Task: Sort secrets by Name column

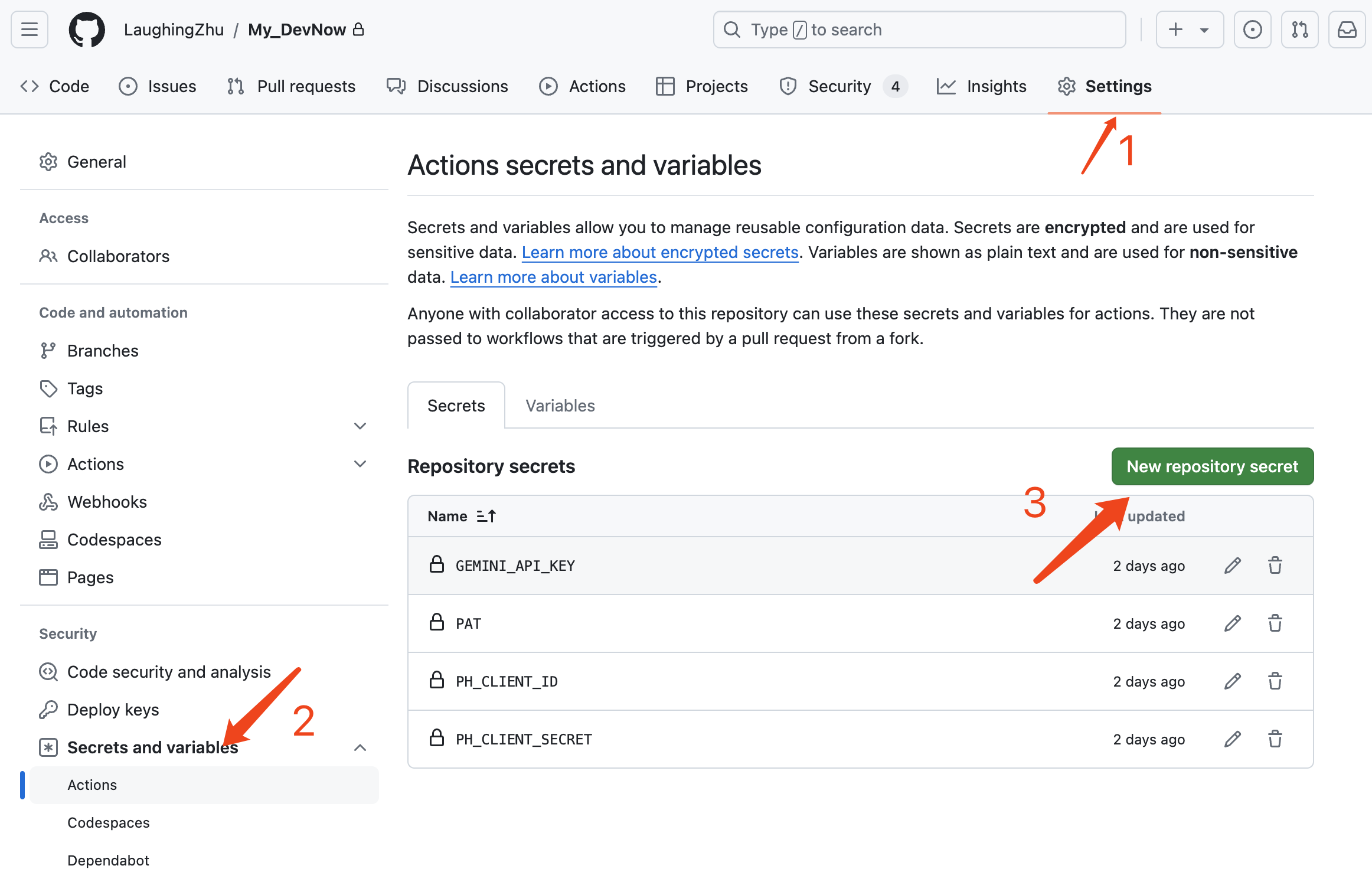Action: click(462, 516)
